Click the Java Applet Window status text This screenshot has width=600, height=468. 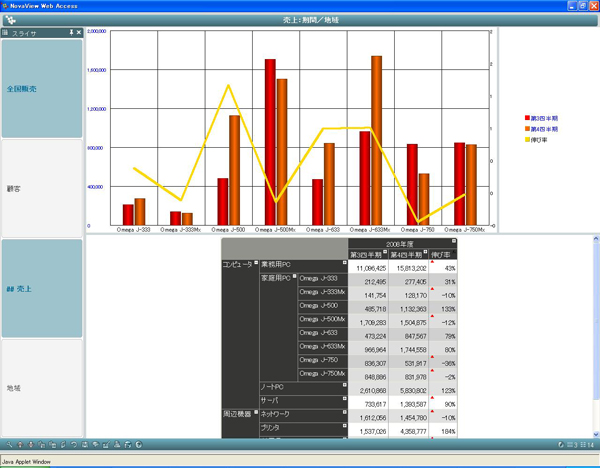[26, 462]
